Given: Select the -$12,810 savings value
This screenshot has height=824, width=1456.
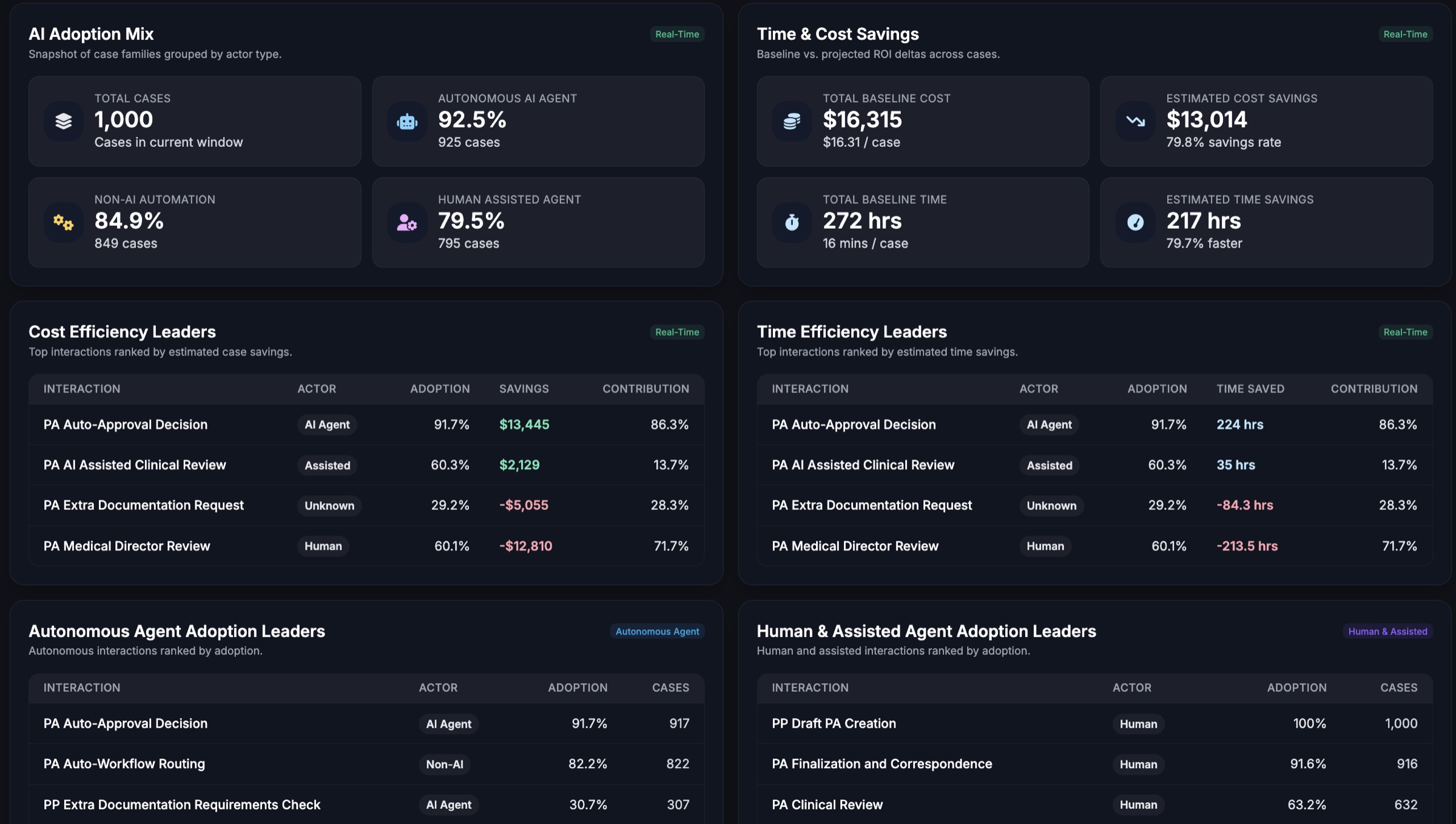Looking at the screenshot, I should click(x=525, y=546).
